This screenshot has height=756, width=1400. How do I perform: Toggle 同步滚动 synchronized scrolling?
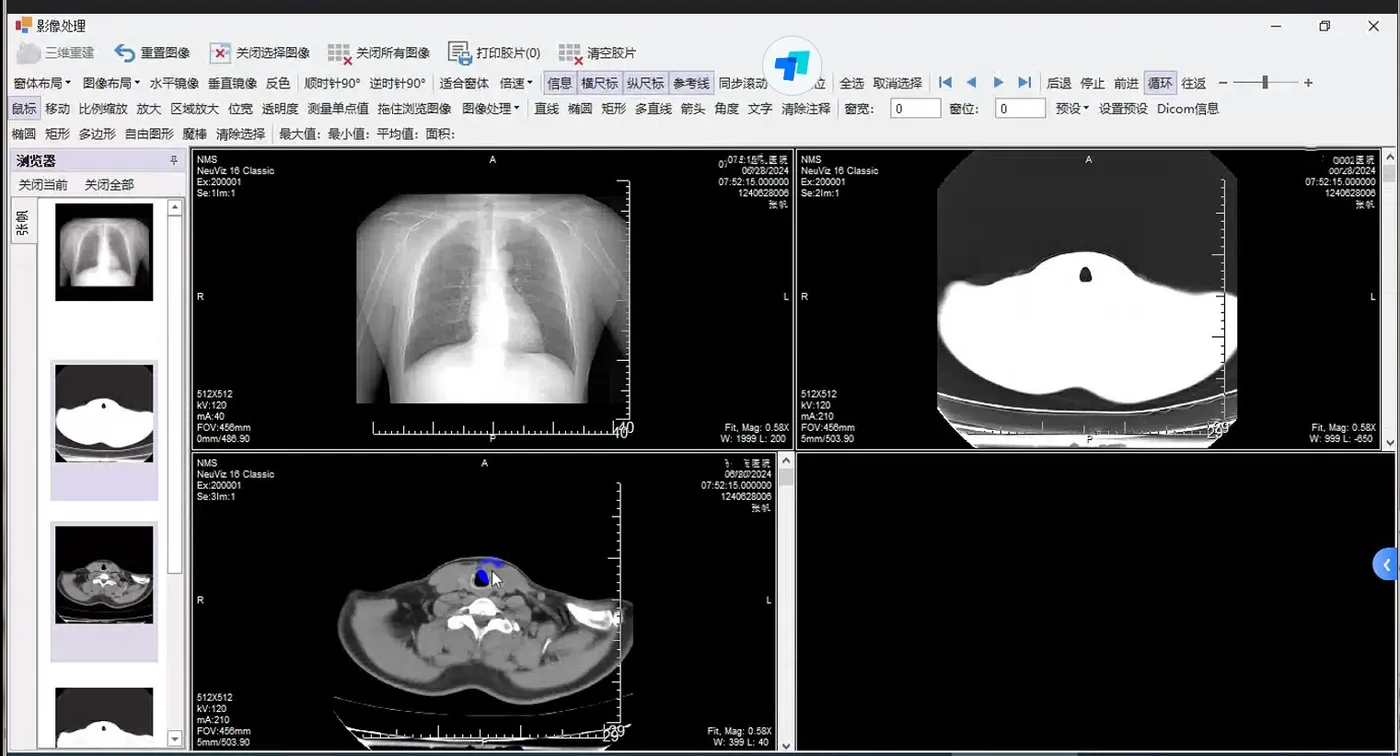(x=743, y=83)
